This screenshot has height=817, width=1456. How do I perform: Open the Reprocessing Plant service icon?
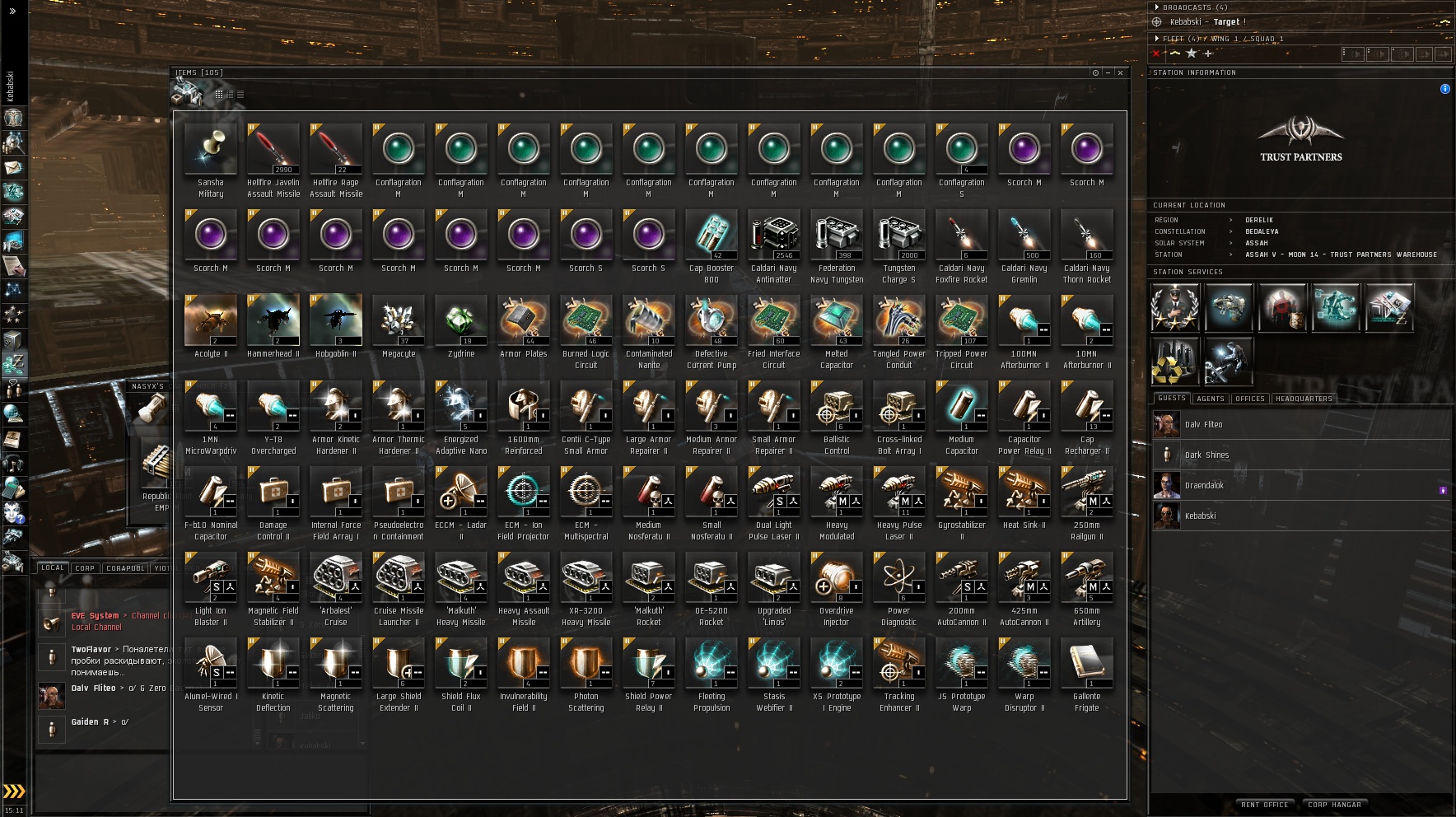pos(1174,362)
